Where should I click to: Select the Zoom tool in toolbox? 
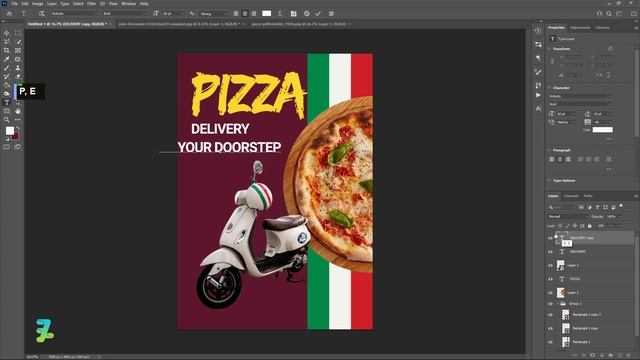click(x=7, y=120)
